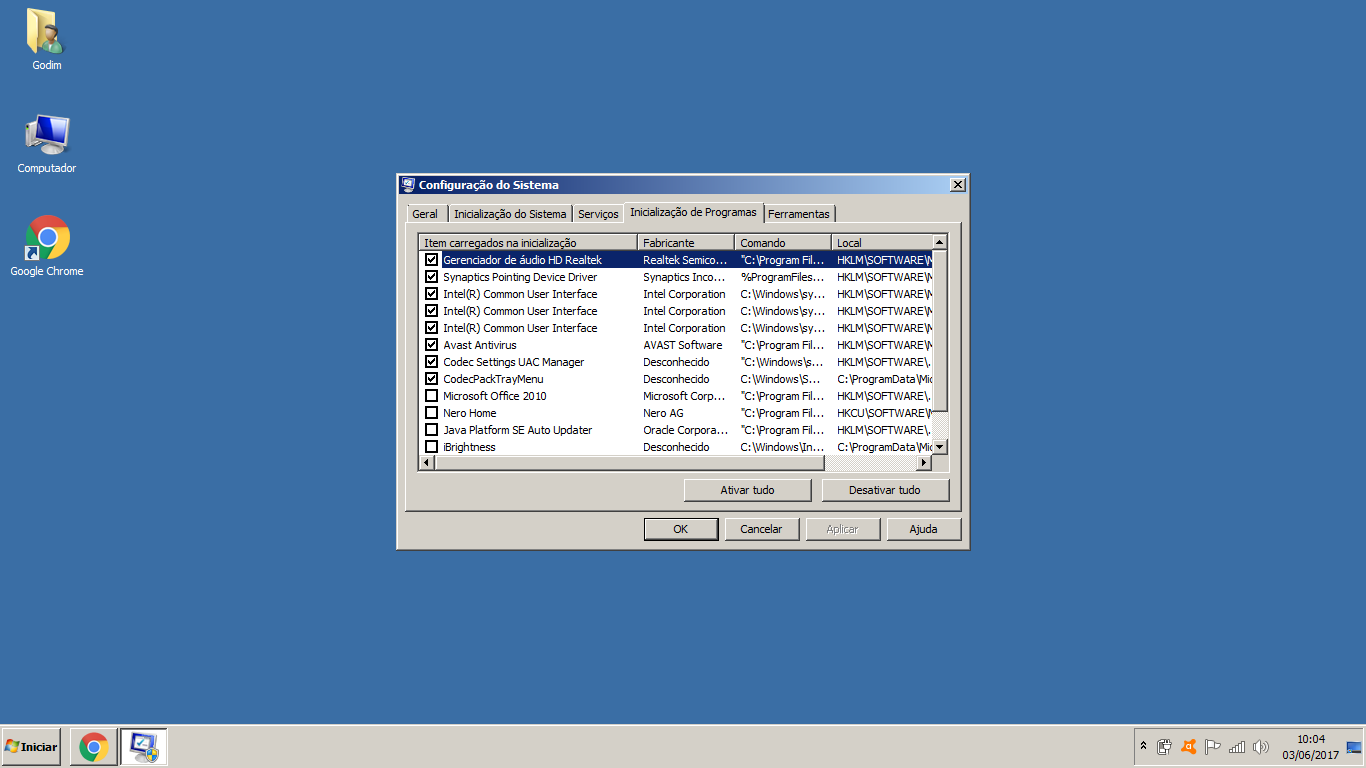
Task: Select the Realtek Semico... manufacturer cell
Action: (x=685, y=260)
